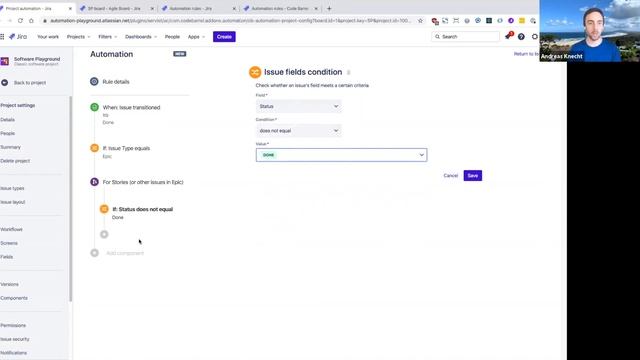Click the Issue fields condition orange icon
Viewport: 640px width, 360px height.
(255, 72)
